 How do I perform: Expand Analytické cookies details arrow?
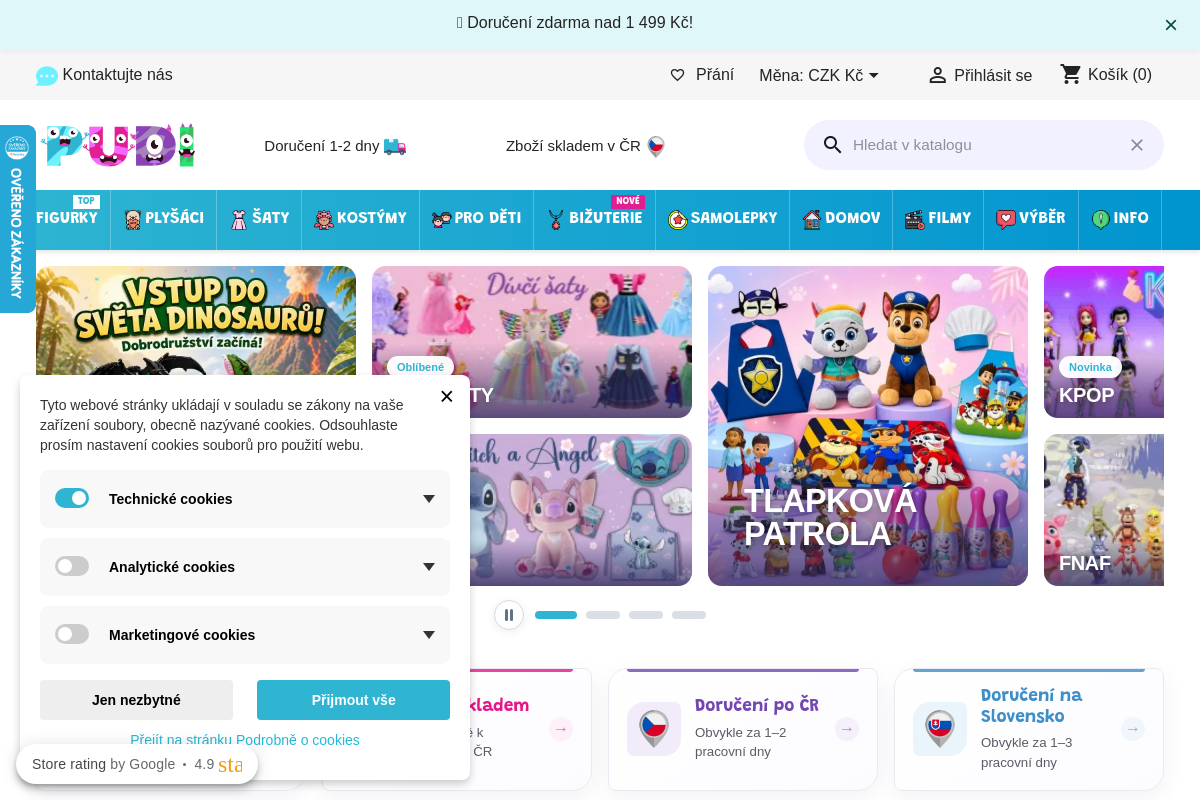[429, 567]
